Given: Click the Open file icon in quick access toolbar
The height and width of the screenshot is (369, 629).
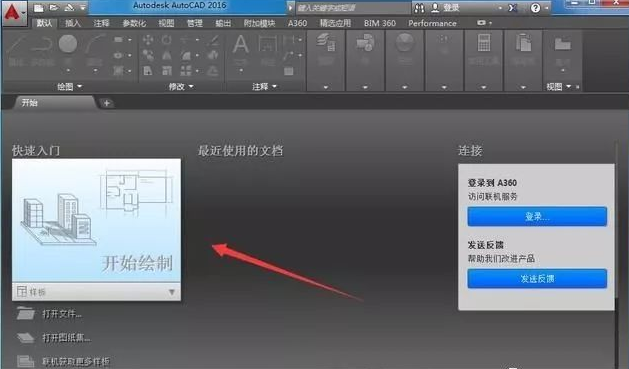Looking at the screenshot, I should [54, 8].
